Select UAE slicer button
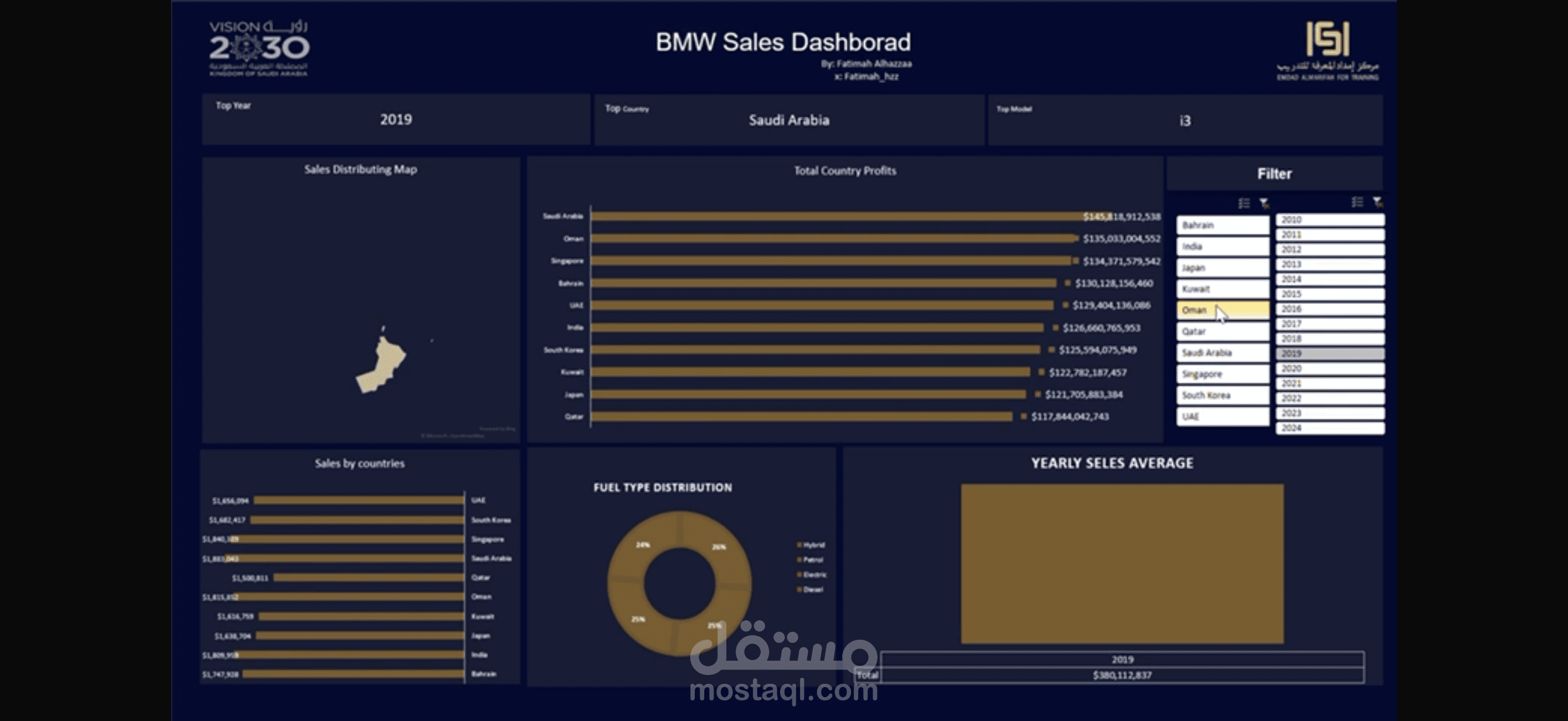 1222,417
